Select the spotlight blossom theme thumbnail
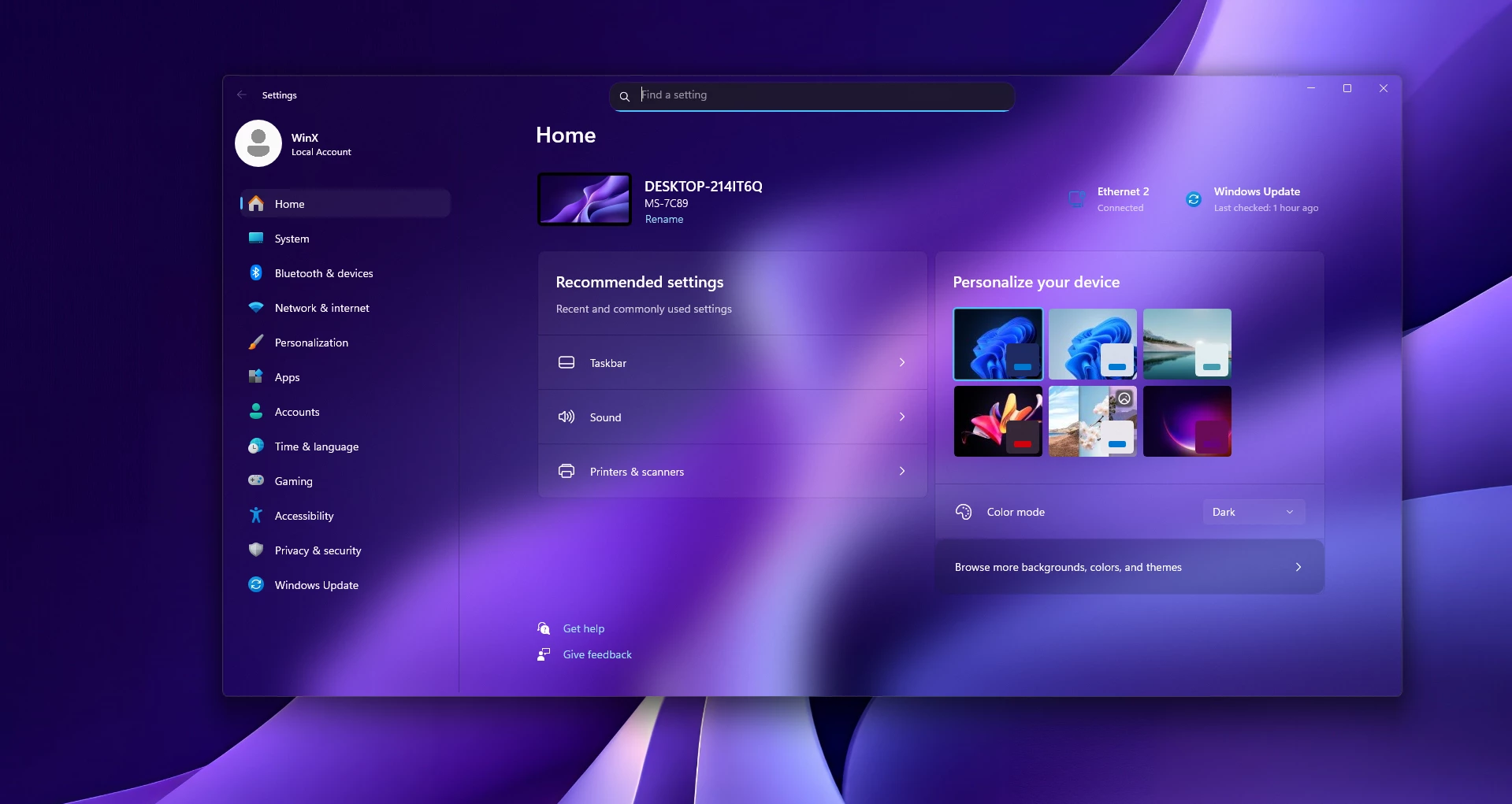 1093,421
